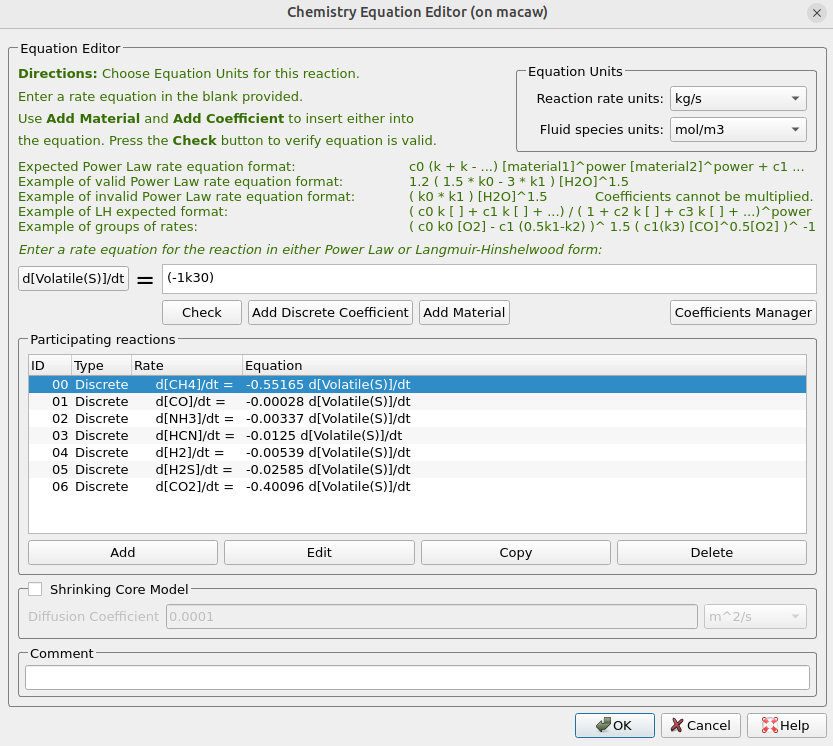The width and height of the screenshot is (833, 746).
Task: Open the Coefficients Manager
Action: pyautogui.click(x=743, y=312)
